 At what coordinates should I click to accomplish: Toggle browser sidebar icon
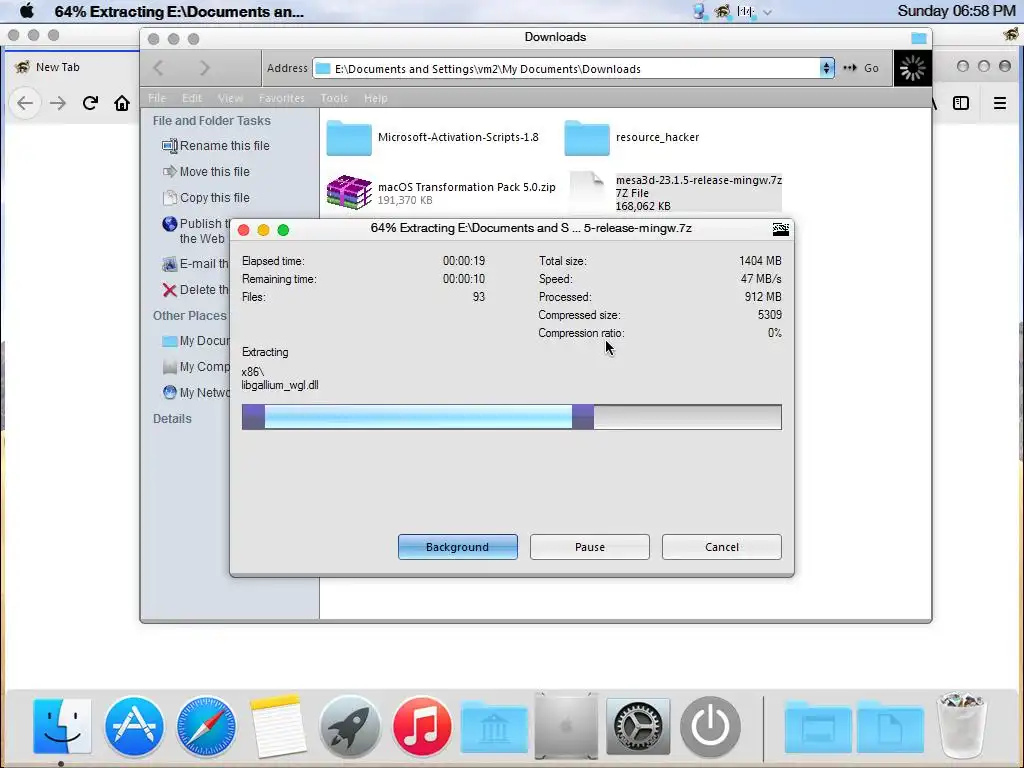click(961, 103)
